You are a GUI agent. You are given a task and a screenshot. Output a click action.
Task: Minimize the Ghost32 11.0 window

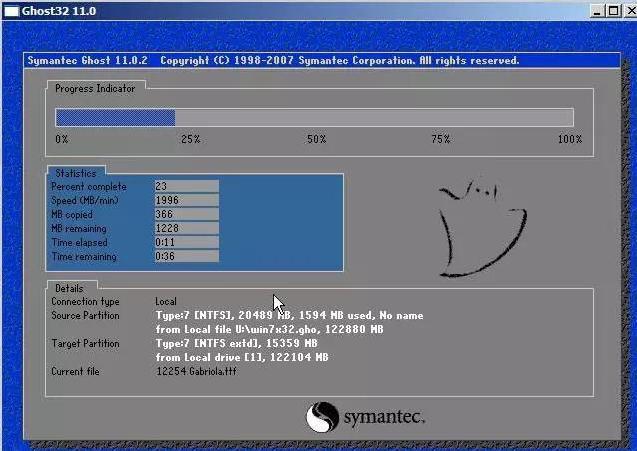point(597,11)
